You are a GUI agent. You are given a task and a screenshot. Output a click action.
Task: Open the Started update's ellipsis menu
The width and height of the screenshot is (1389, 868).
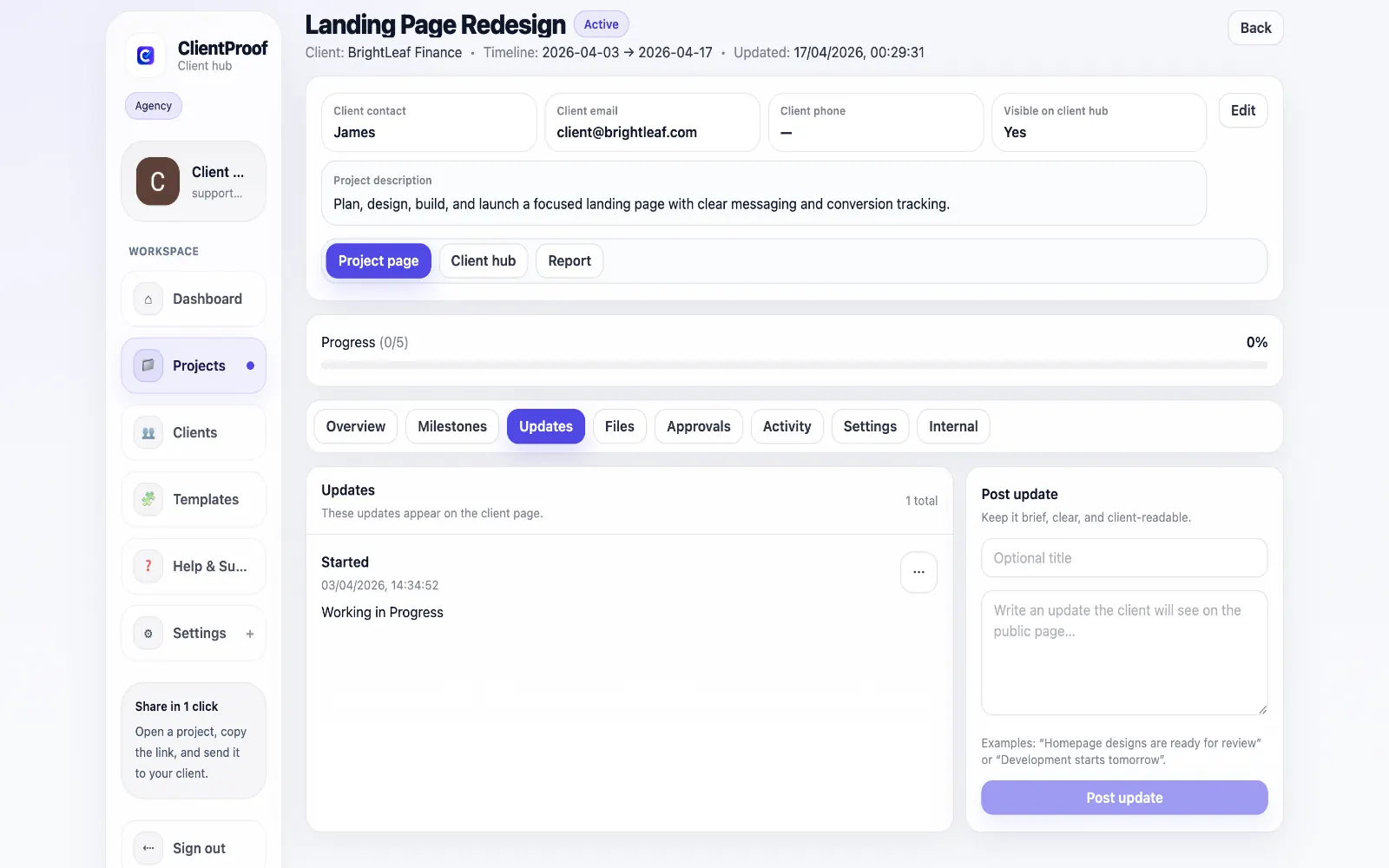[x=918, y=573]
